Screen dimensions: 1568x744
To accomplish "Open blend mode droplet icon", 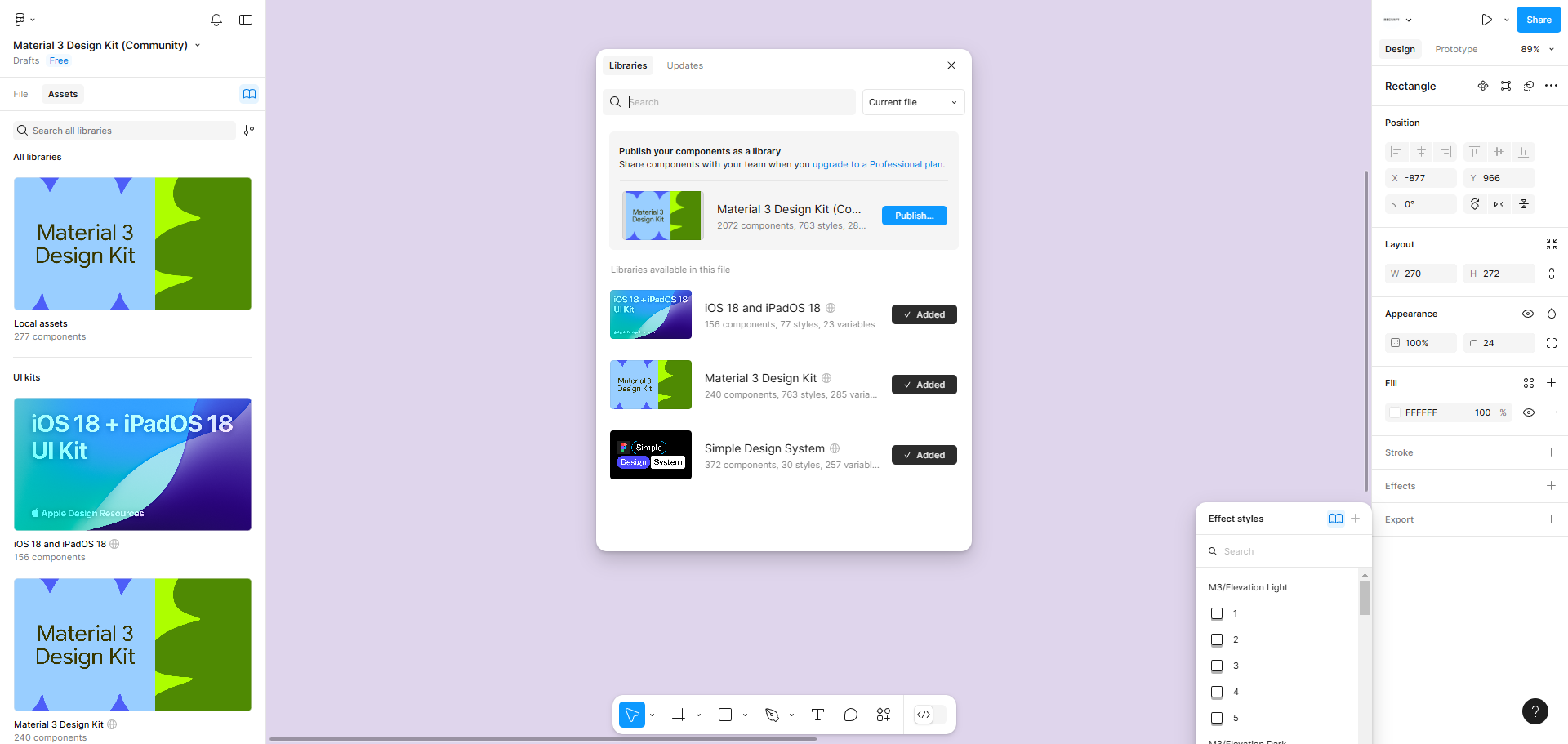I will 1552,314.
